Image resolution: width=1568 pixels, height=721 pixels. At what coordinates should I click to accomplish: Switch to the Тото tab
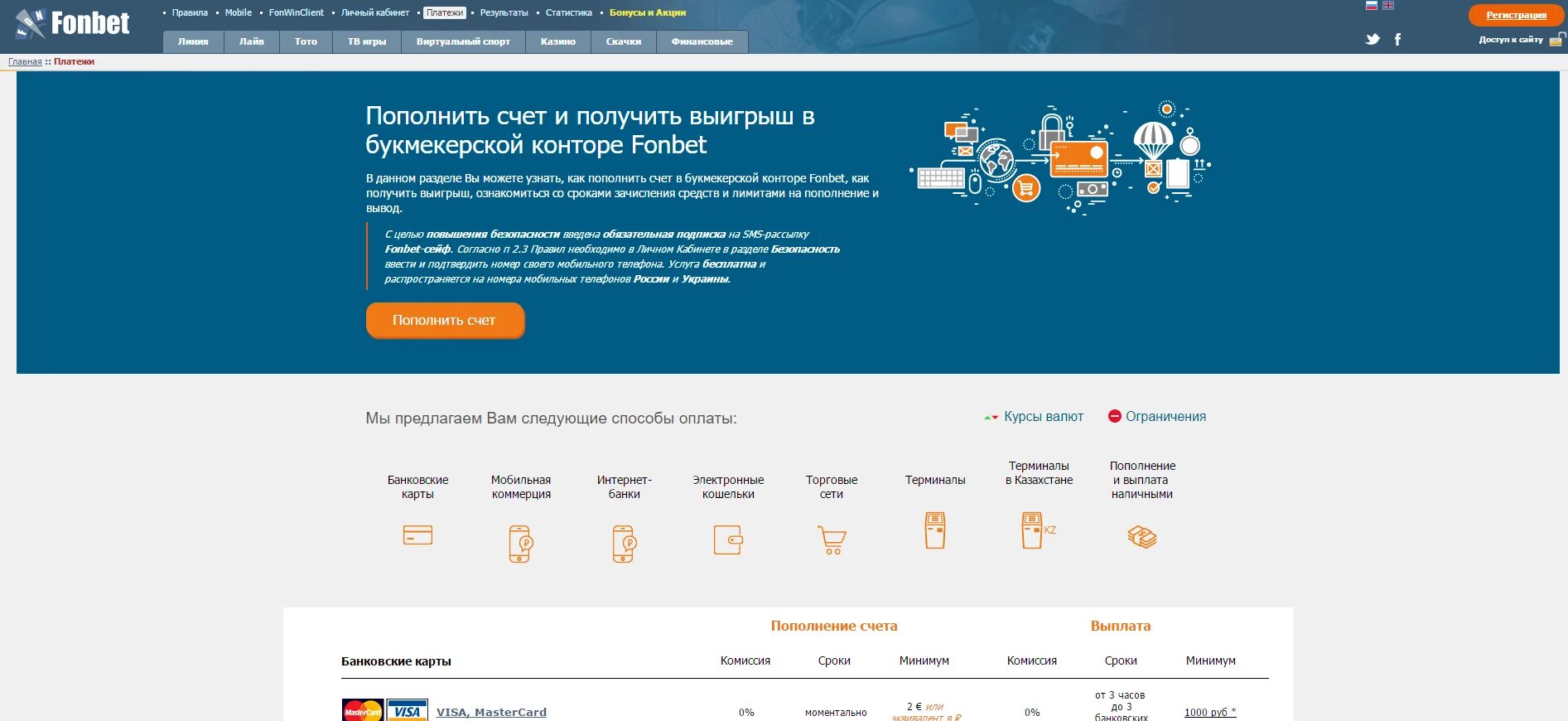coord(306,41)
